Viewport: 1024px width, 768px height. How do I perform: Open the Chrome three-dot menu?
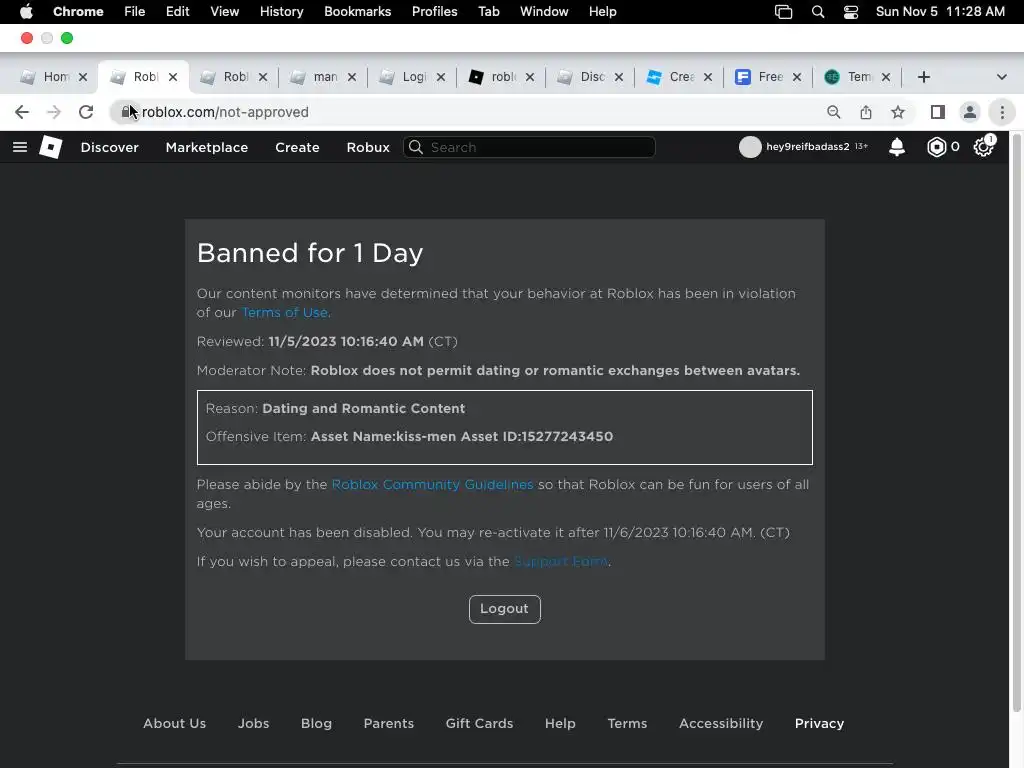tap(1002, 112)
